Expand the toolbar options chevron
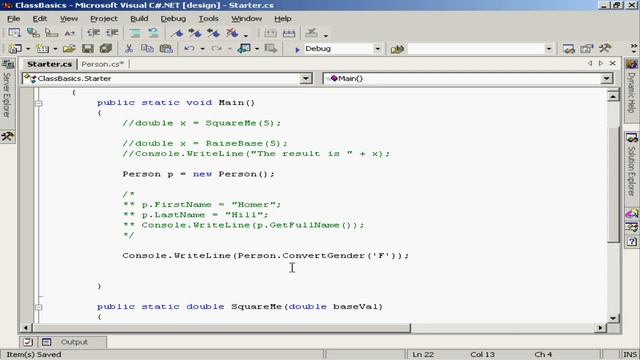 pos(634,49)
